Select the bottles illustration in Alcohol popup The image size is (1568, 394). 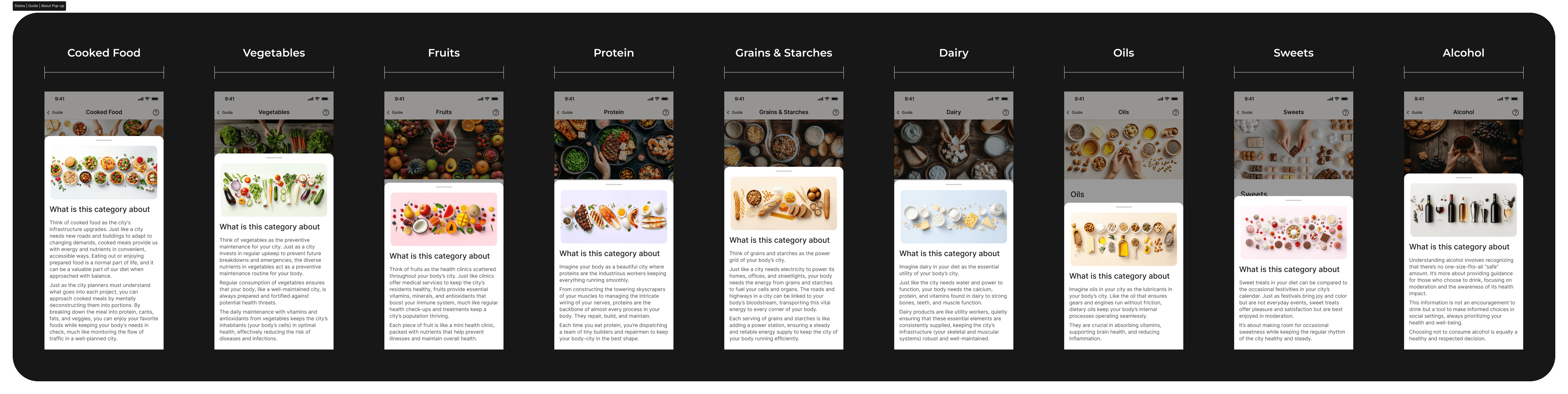(1463, 210)
